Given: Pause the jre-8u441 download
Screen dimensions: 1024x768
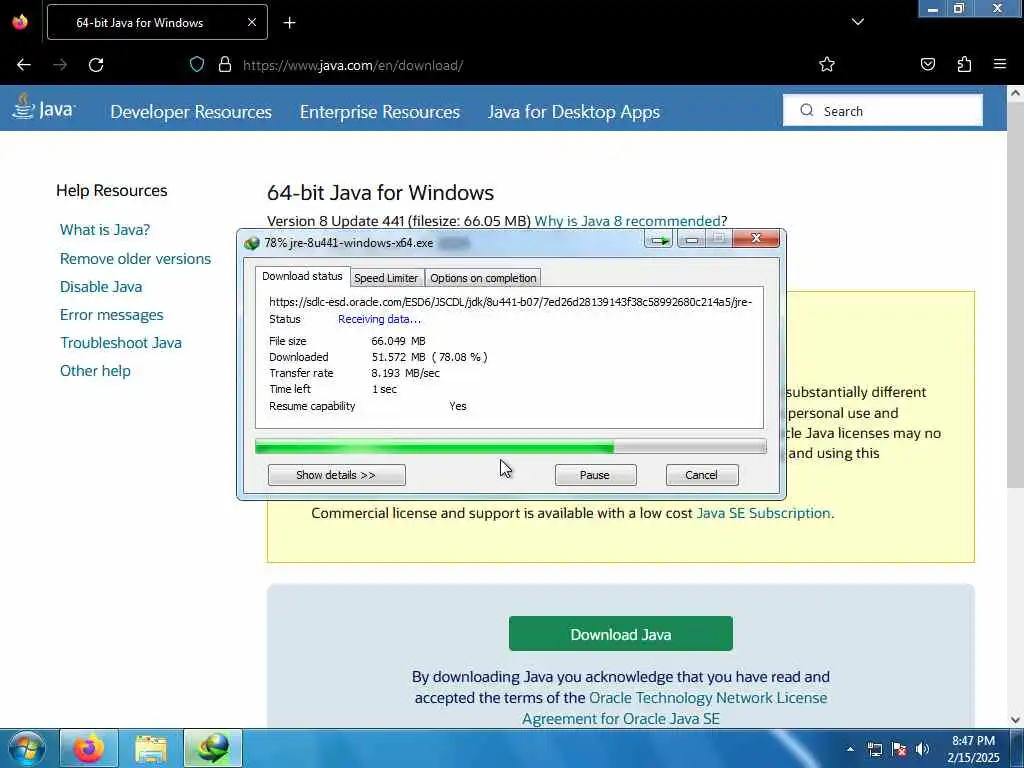Looking at the screenshot, I should pyautogui.click(x=595, y=475).
